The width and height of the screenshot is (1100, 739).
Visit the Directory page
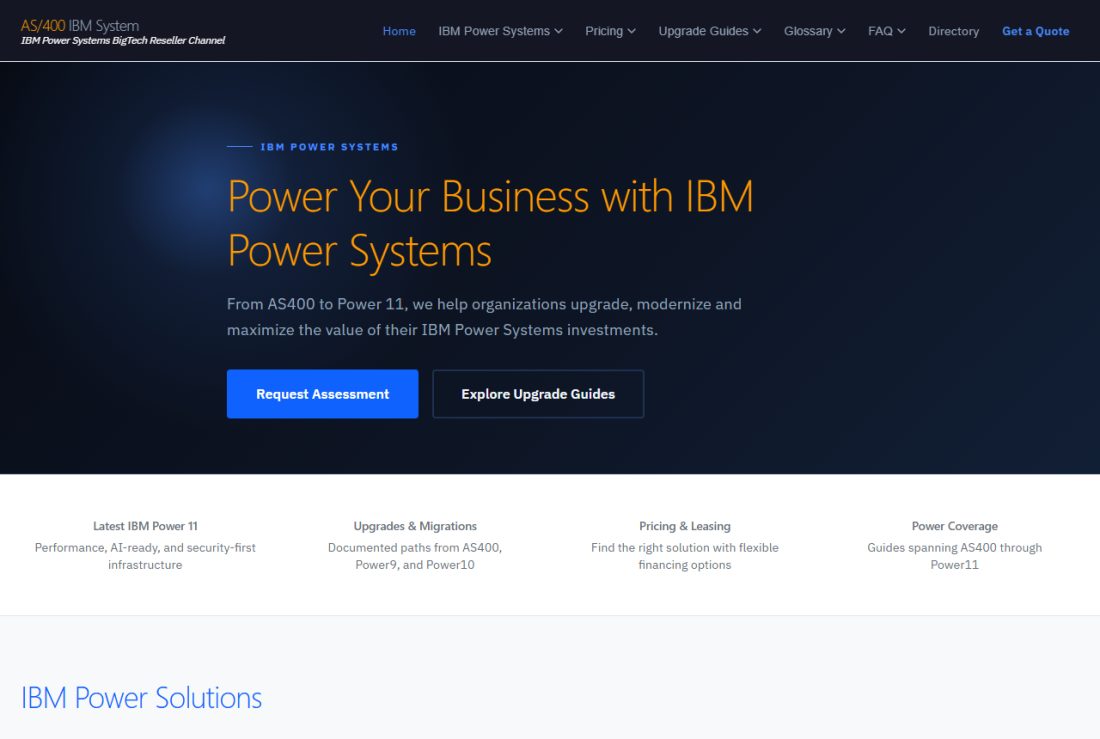(953, 31)
